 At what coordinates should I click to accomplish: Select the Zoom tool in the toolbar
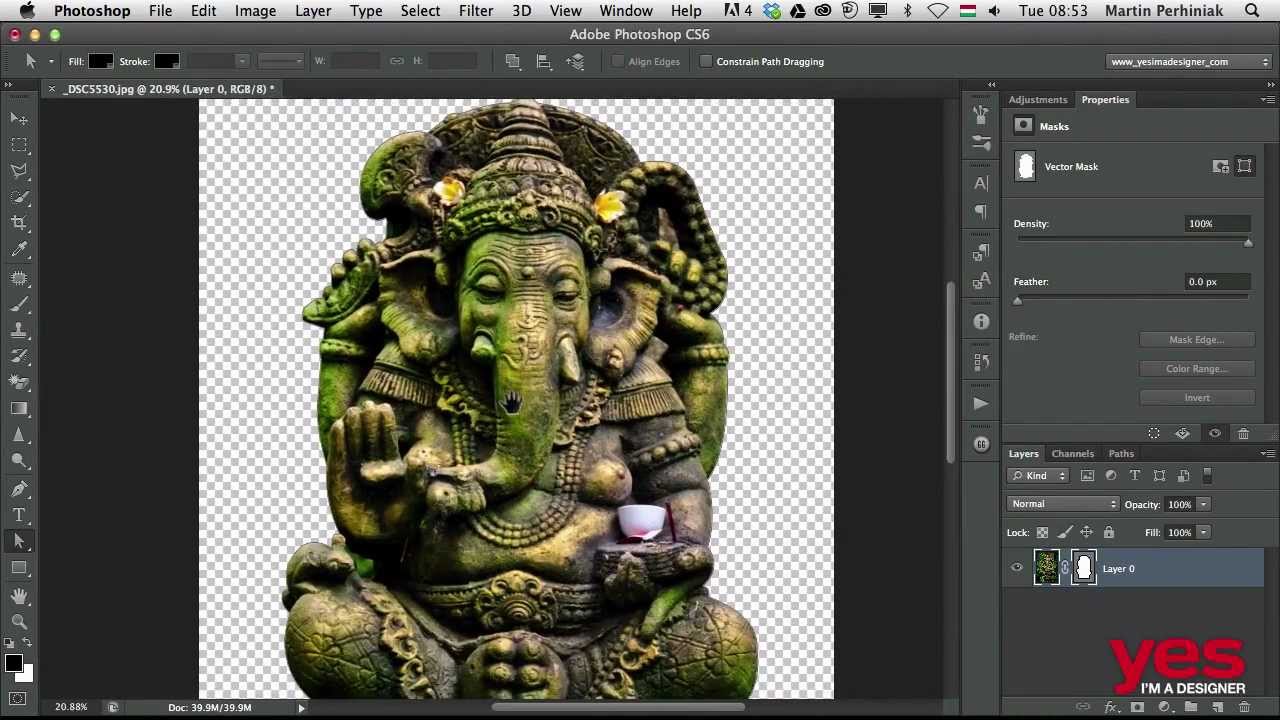[20, 622]
